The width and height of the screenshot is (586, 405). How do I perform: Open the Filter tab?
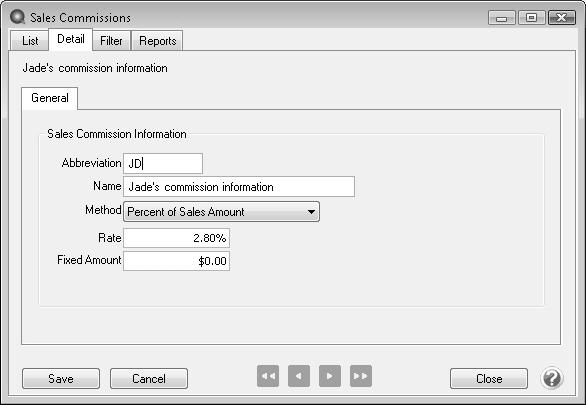click(111, 41)
